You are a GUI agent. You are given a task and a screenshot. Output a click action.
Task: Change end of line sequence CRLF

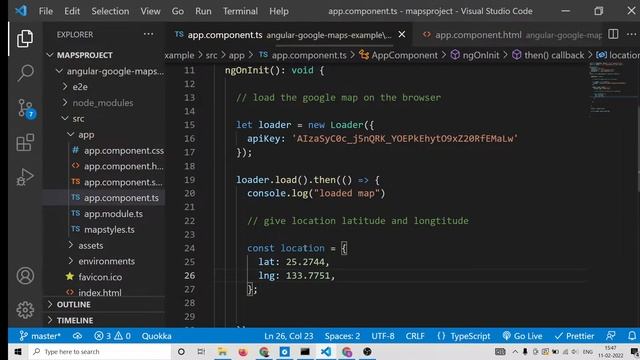415,336
